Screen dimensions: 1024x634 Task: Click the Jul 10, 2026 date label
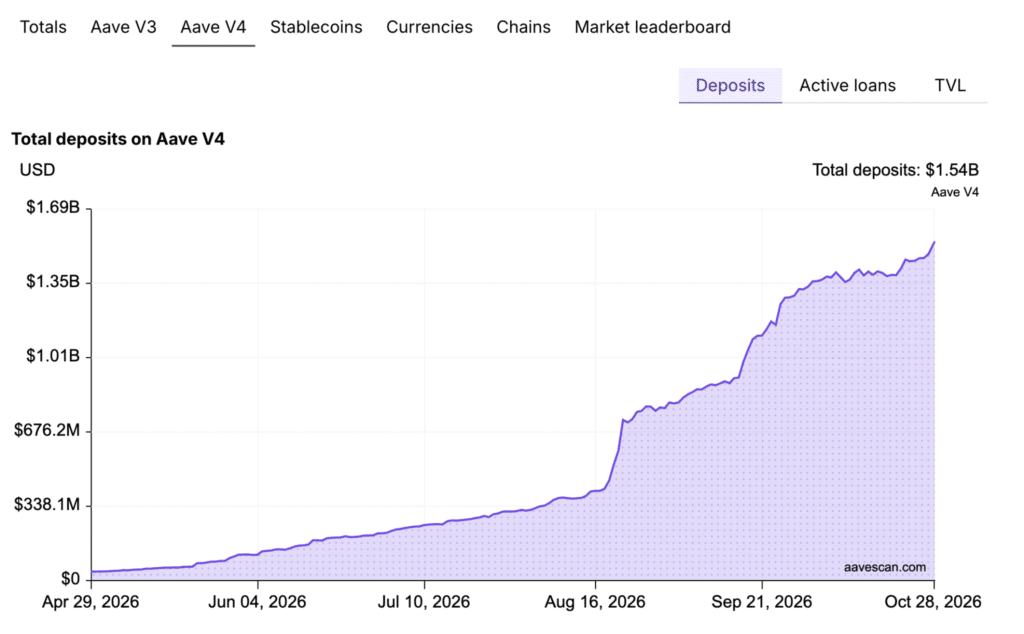tap(424, 602)
